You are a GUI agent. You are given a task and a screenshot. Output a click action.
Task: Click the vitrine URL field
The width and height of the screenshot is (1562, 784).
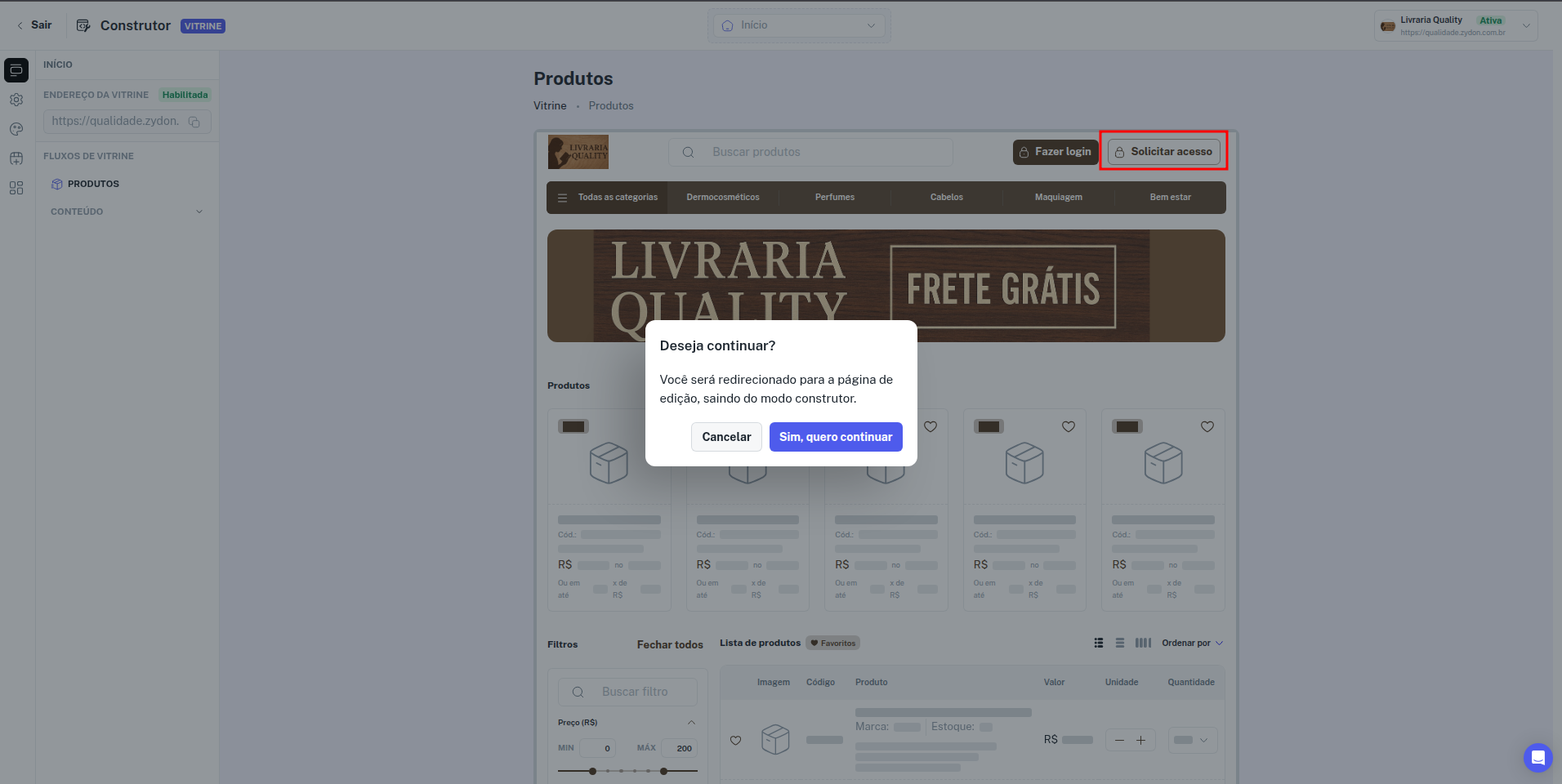point(127,122)
